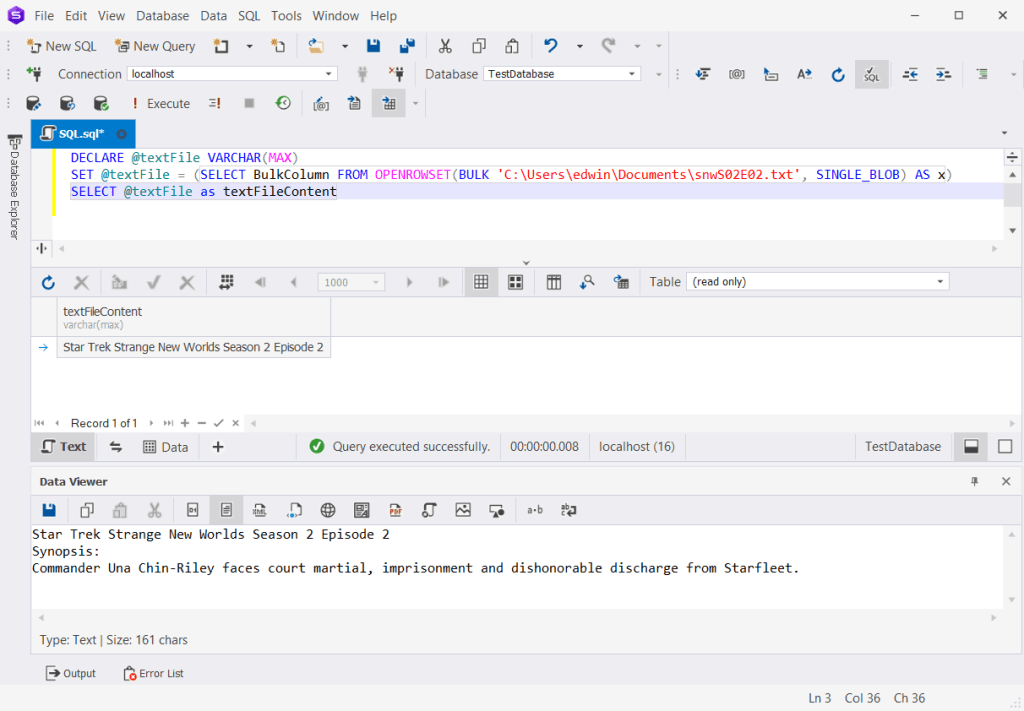Click the Execute button
The height and width of the screenshot is (711, 1024).
click(160, 103)
